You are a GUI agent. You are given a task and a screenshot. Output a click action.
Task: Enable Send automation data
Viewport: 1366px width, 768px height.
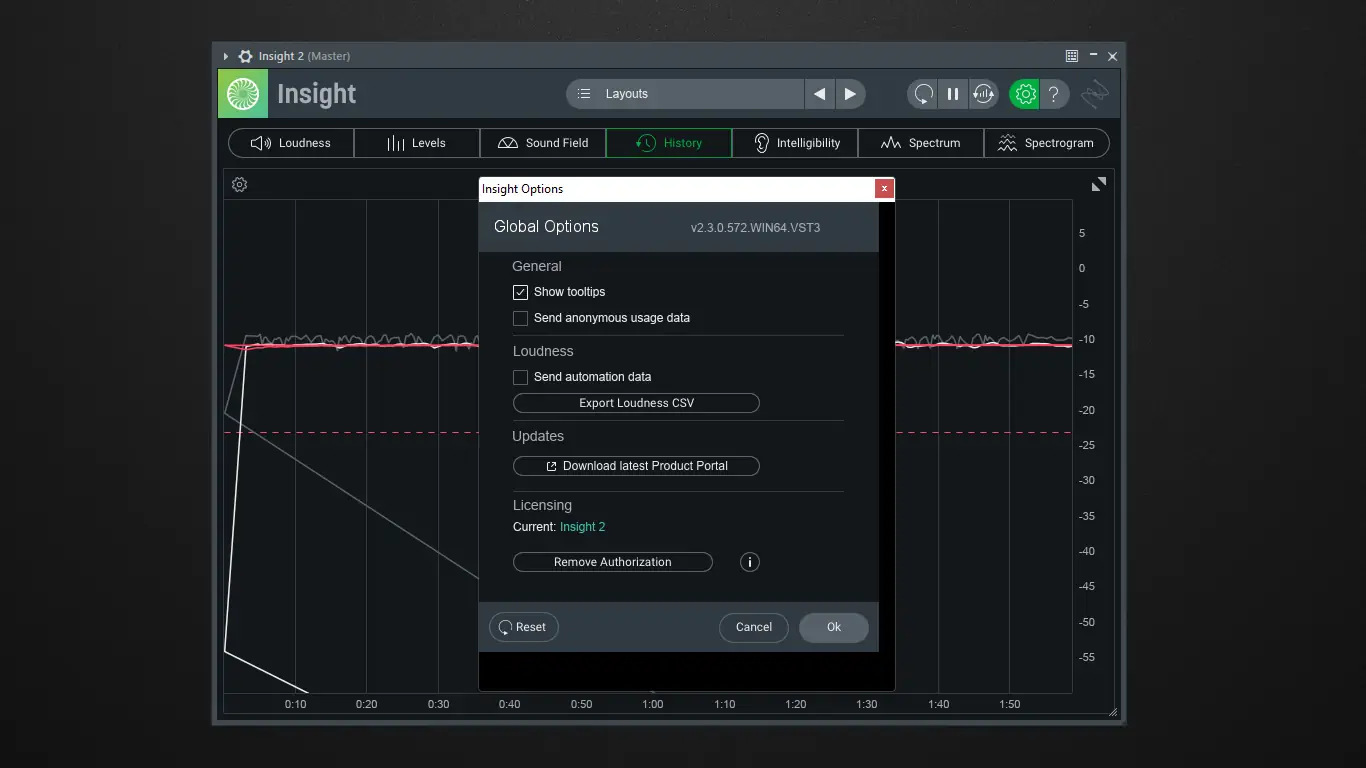[x=520, y=377]
